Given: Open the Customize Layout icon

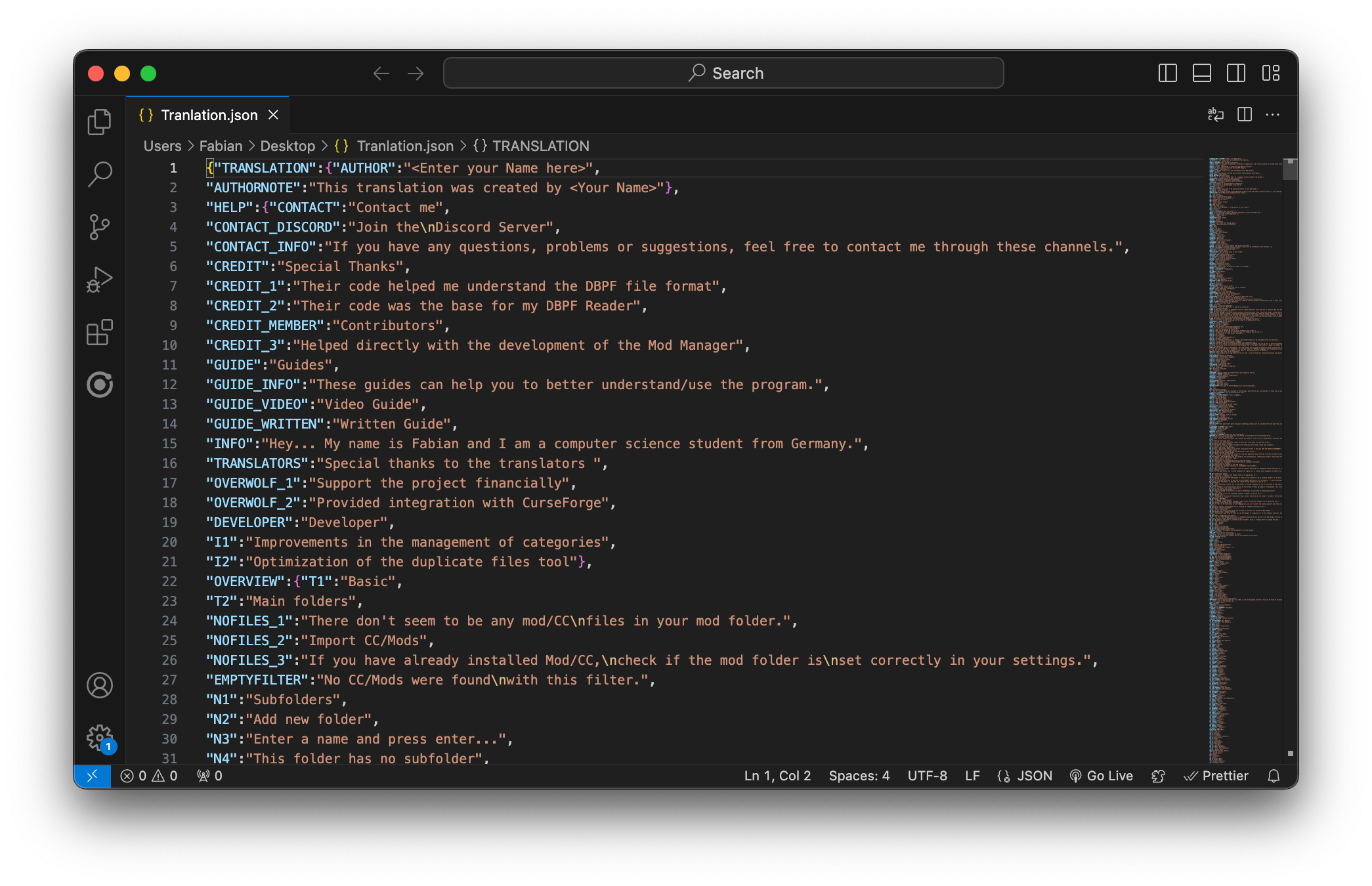Looking at the screenshot, I should tap(1271, 73).
